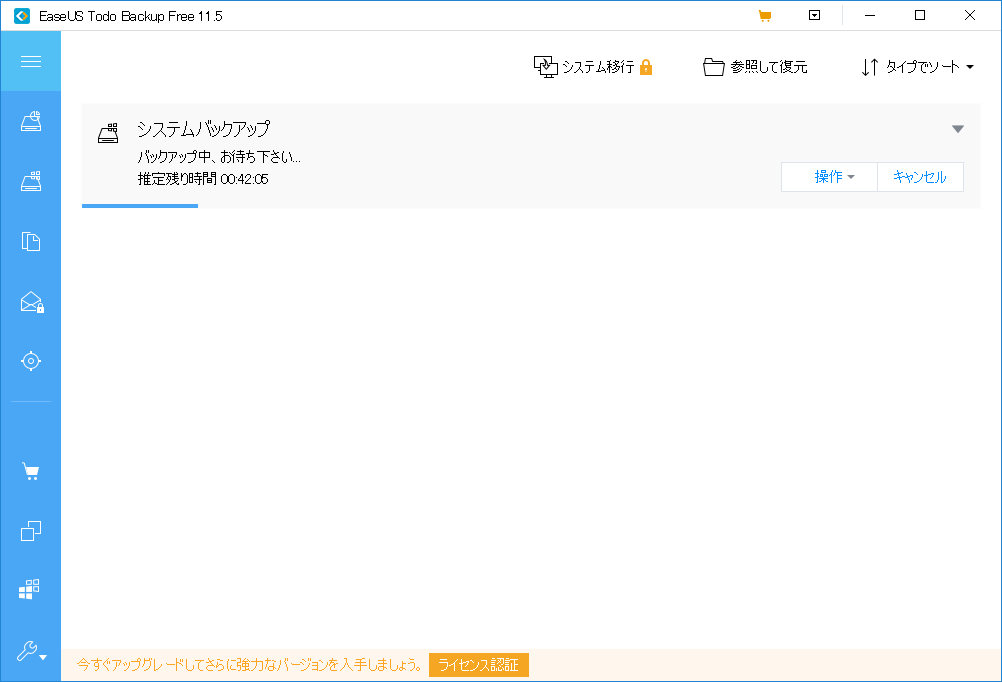Click the ライセンス認証 button
1002x682 pixels.
[x=479, y=665]
